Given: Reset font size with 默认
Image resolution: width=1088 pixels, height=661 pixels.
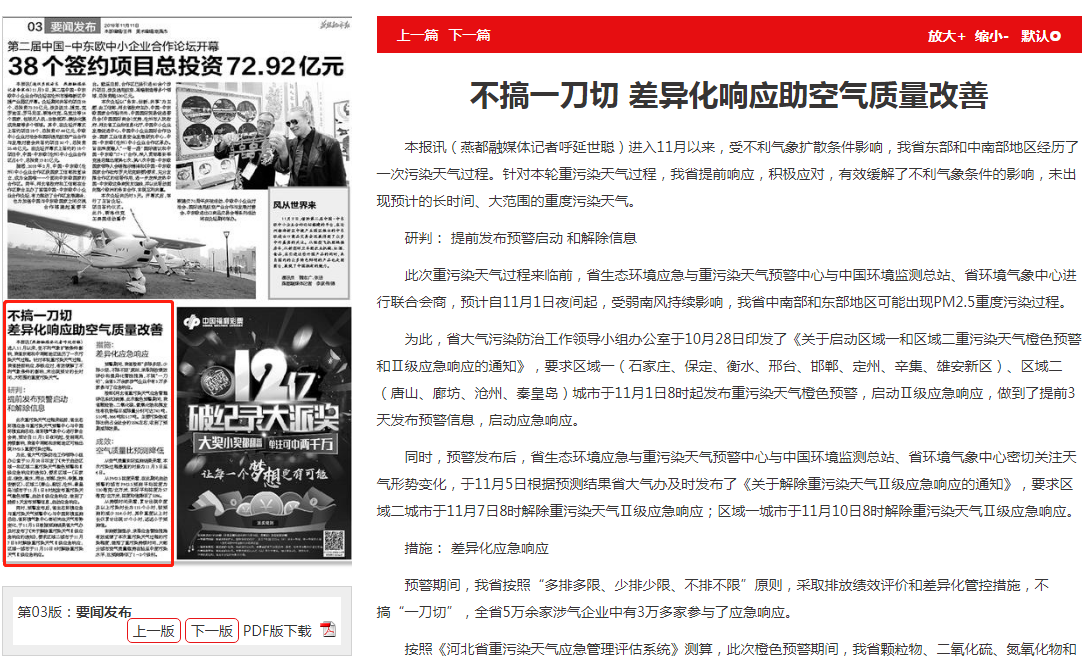Looking at the screenshot, I should [x=1034, y=35].
